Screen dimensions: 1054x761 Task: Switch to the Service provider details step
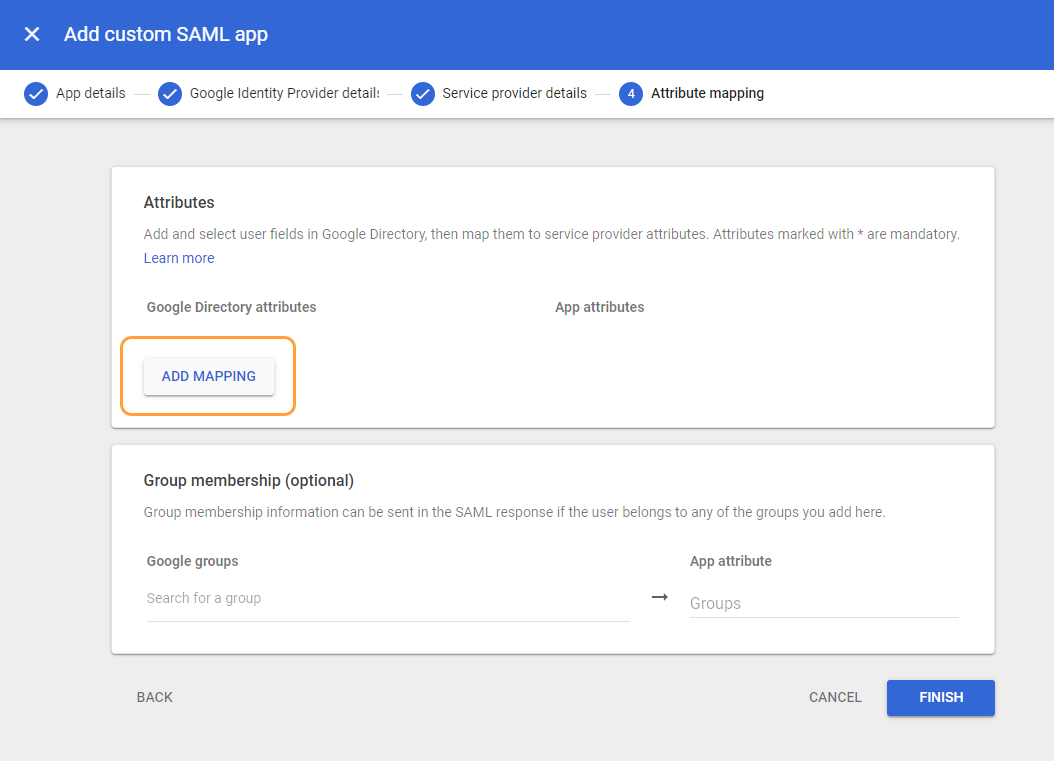(515, 93)
